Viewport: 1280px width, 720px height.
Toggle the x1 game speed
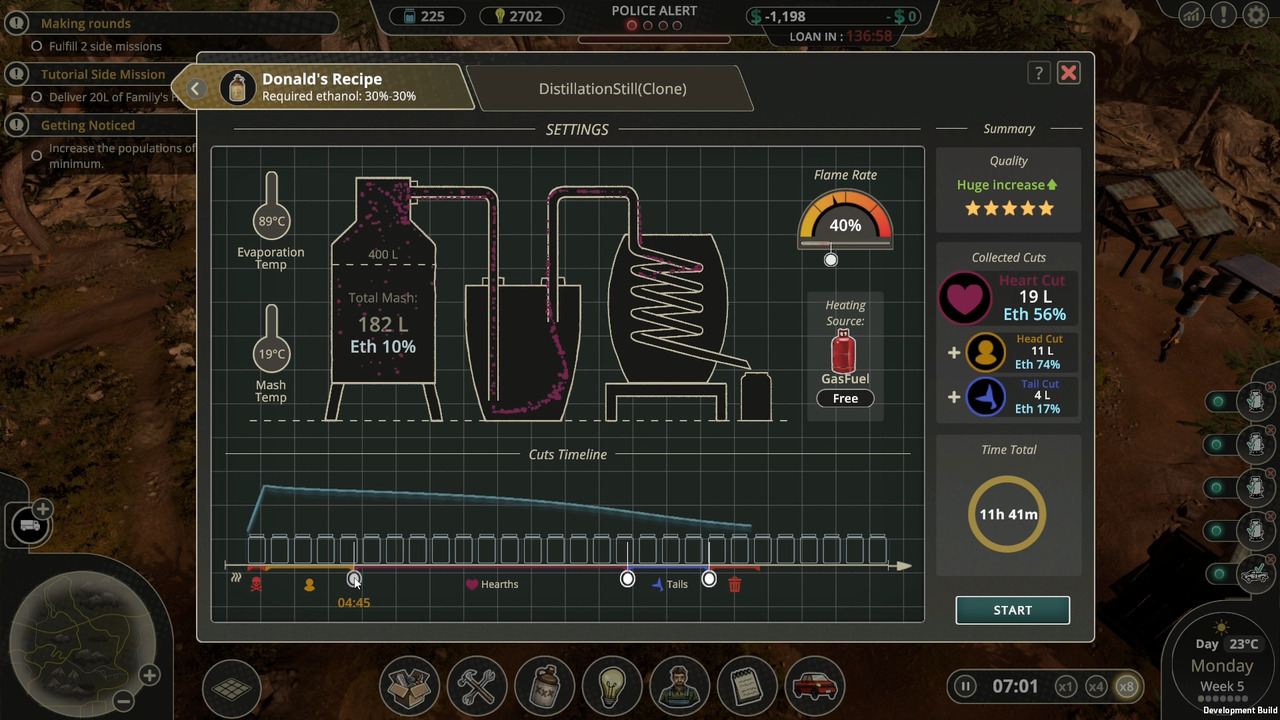(1066, 687)
